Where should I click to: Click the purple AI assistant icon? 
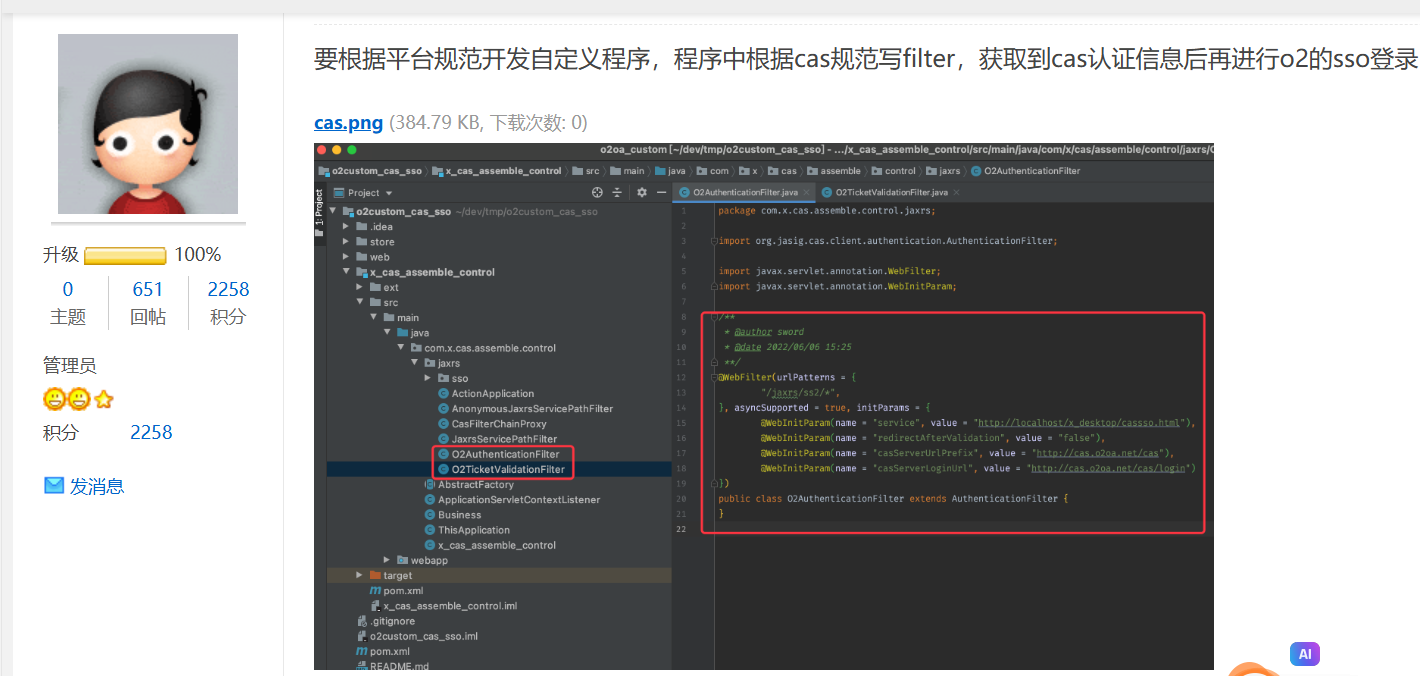coord(1304,654)
